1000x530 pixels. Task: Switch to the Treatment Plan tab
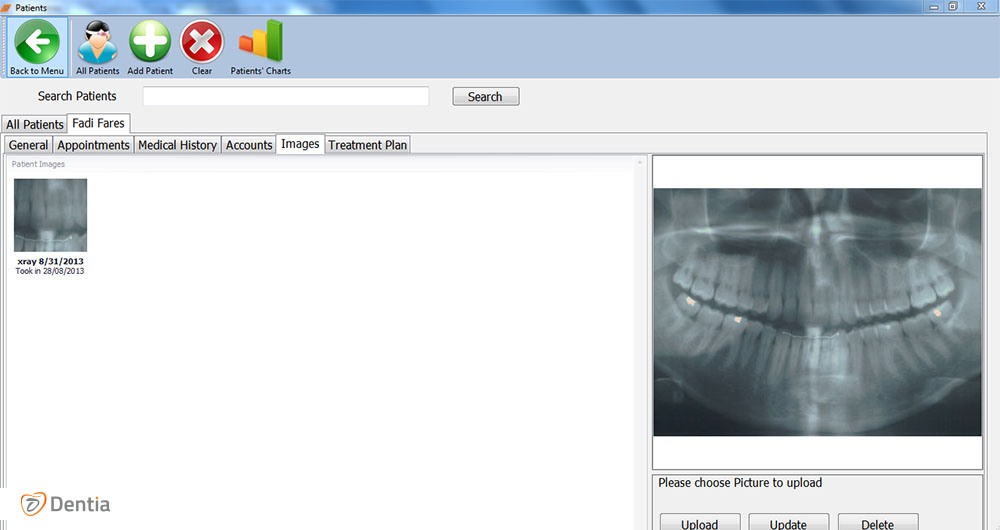pos(368,145)
